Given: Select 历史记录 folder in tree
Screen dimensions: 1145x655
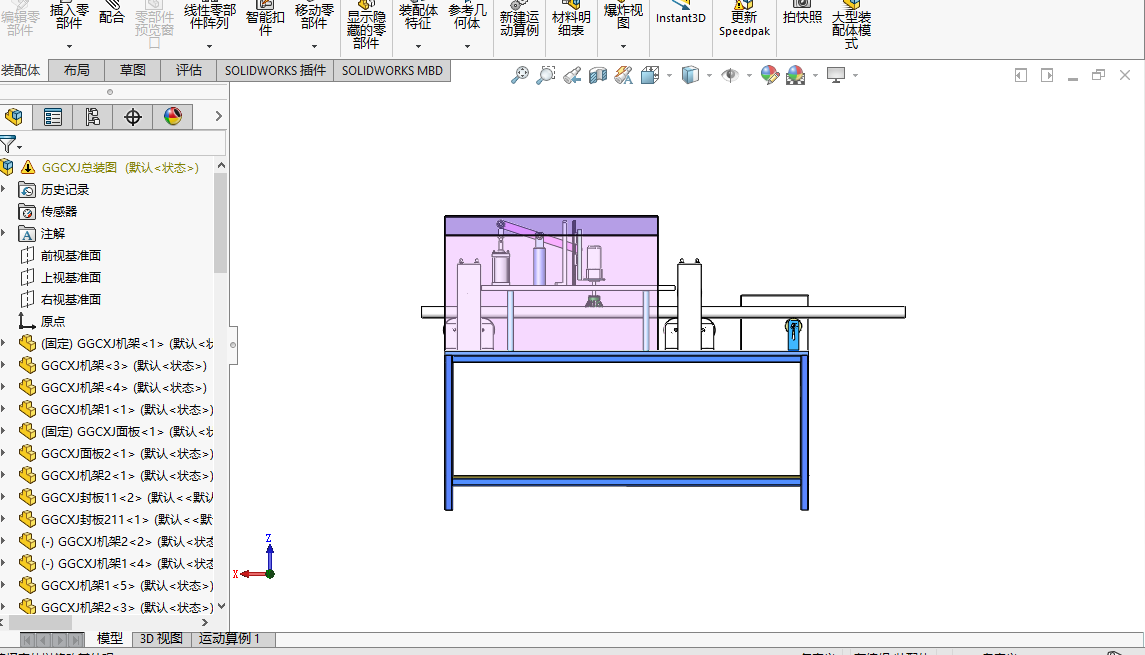Looking at the screenshot, I should click(65, 189).
